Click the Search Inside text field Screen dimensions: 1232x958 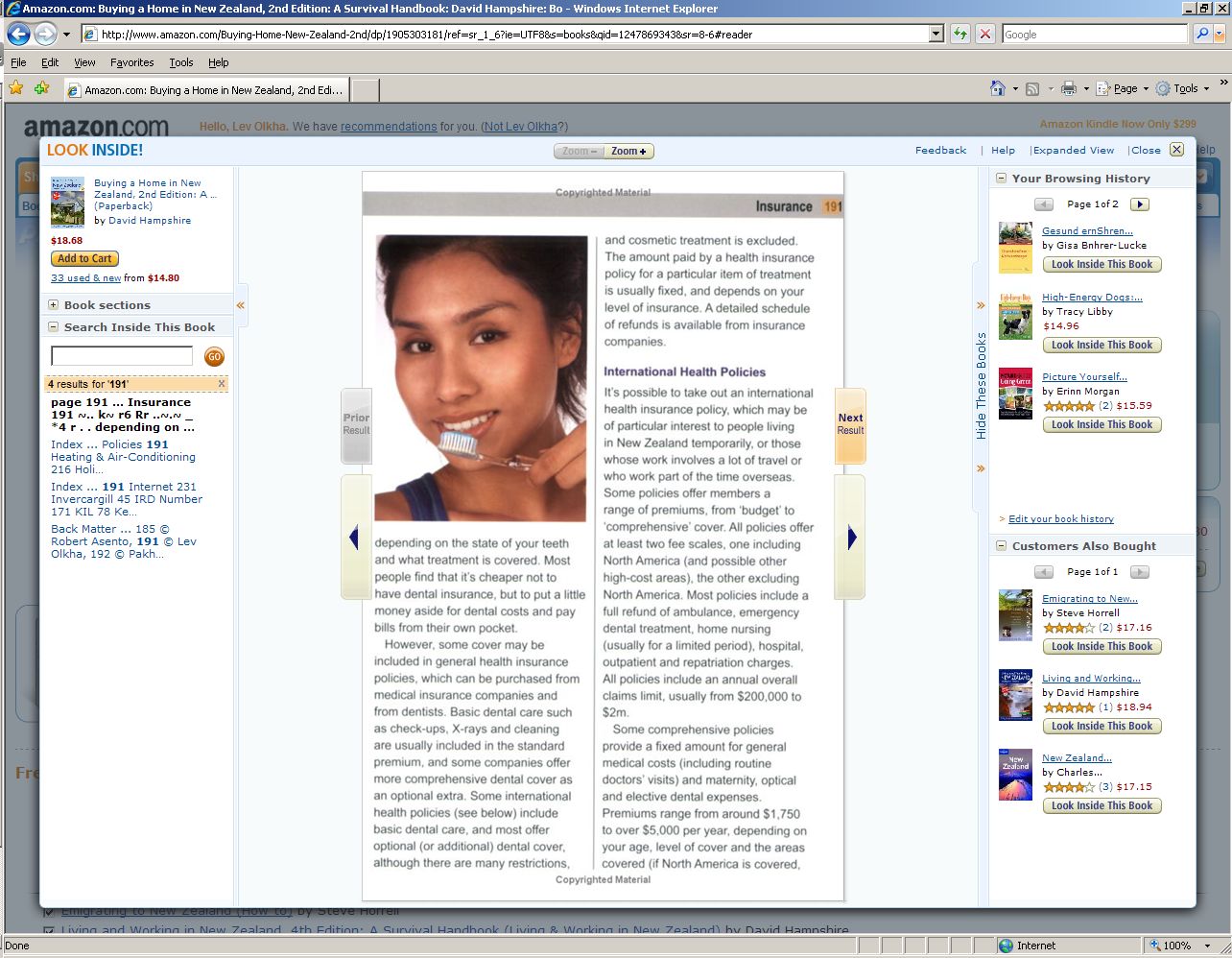pos(122,356)
